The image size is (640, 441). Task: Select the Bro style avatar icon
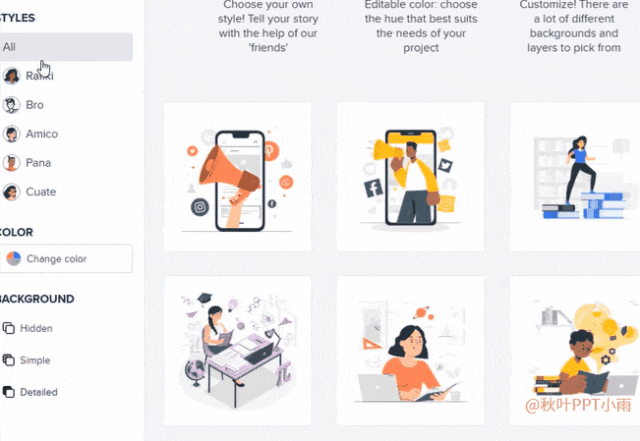coord(11,105)
